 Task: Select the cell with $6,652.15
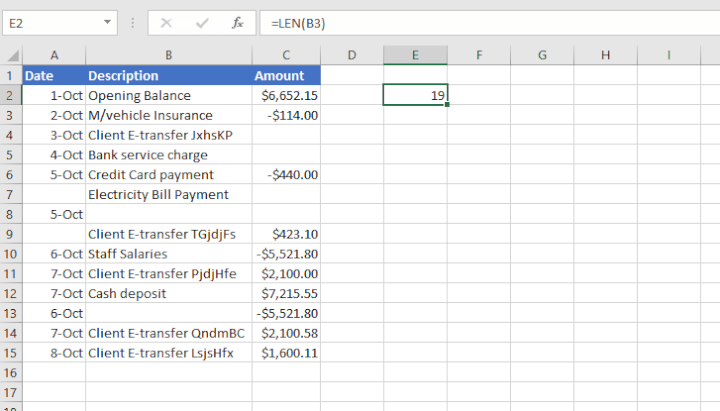coord(286,95)
